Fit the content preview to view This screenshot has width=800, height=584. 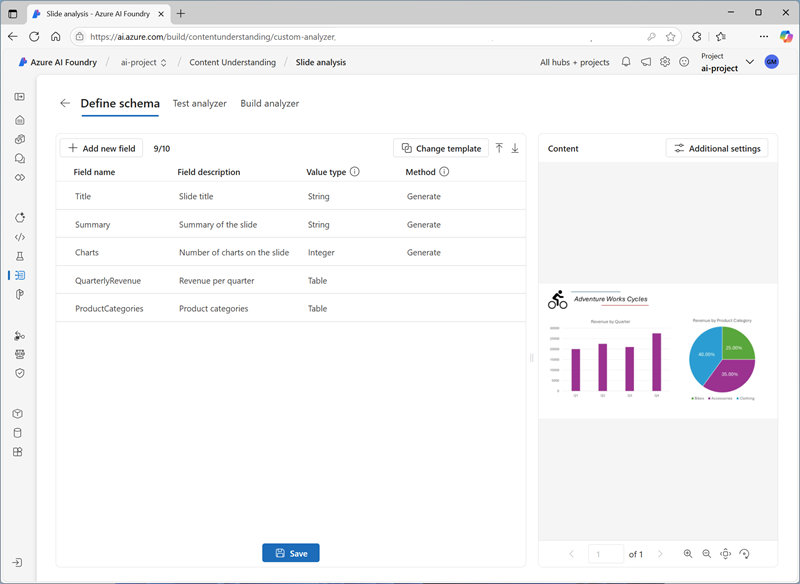(x=726, y=554)
